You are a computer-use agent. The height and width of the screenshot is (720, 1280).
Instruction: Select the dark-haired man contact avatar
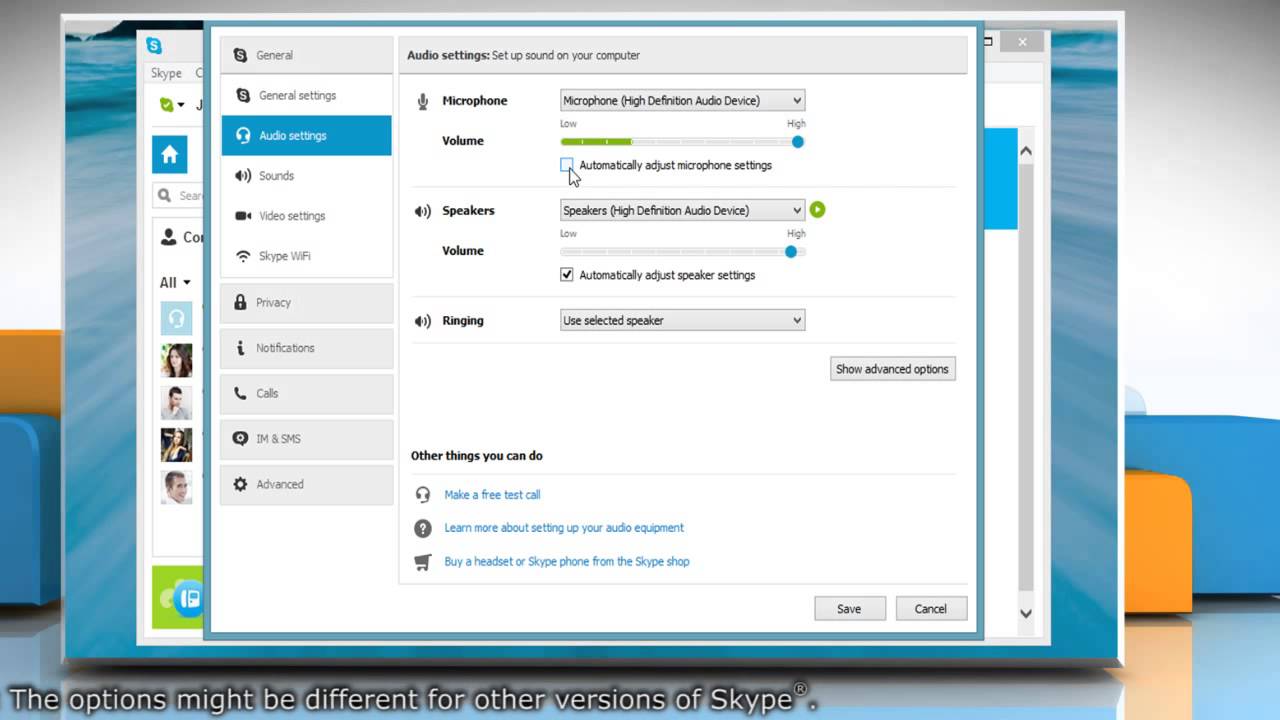[177, 403]
